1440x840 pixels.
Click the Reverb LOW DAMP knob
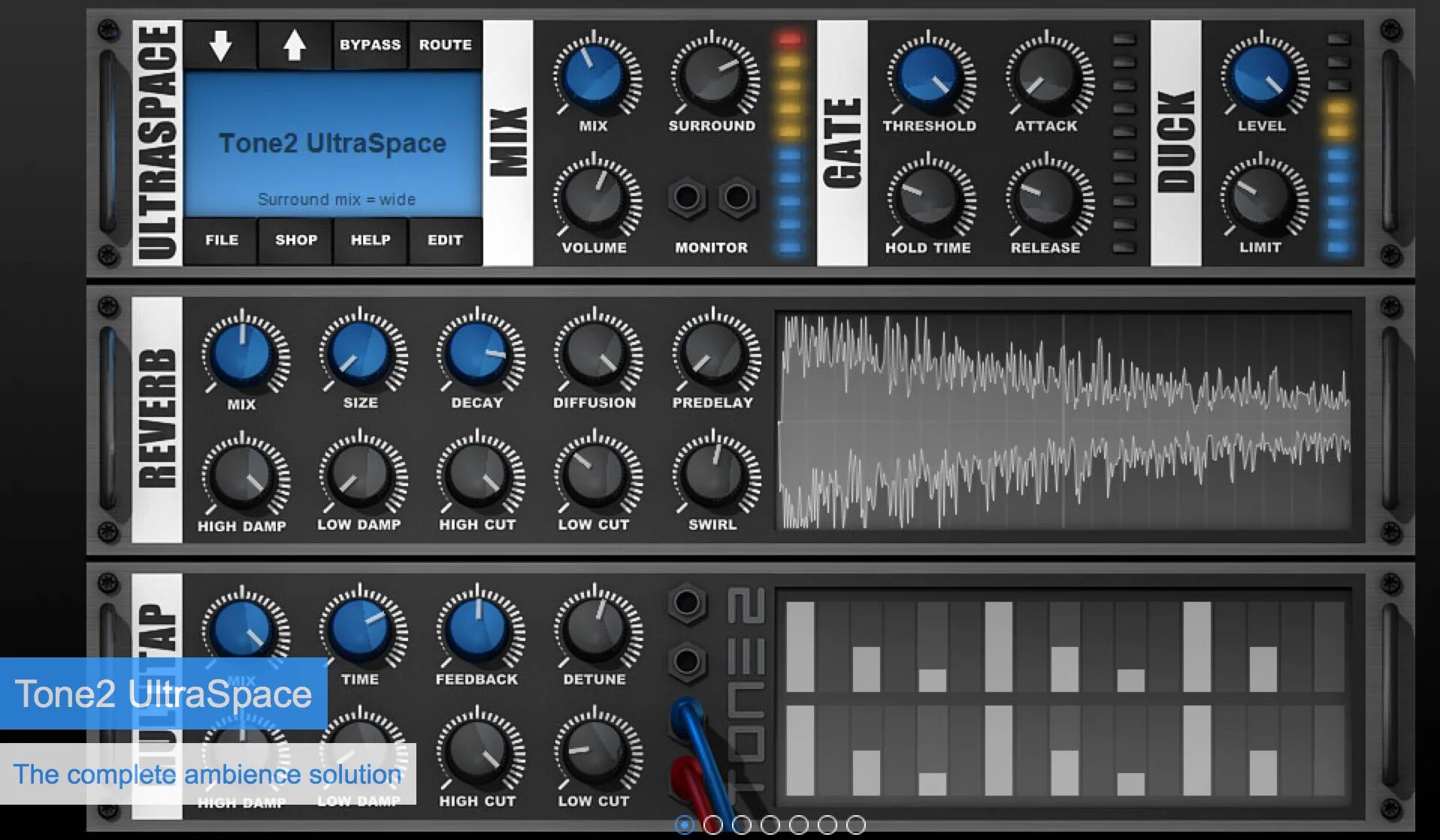coord(361,475)
